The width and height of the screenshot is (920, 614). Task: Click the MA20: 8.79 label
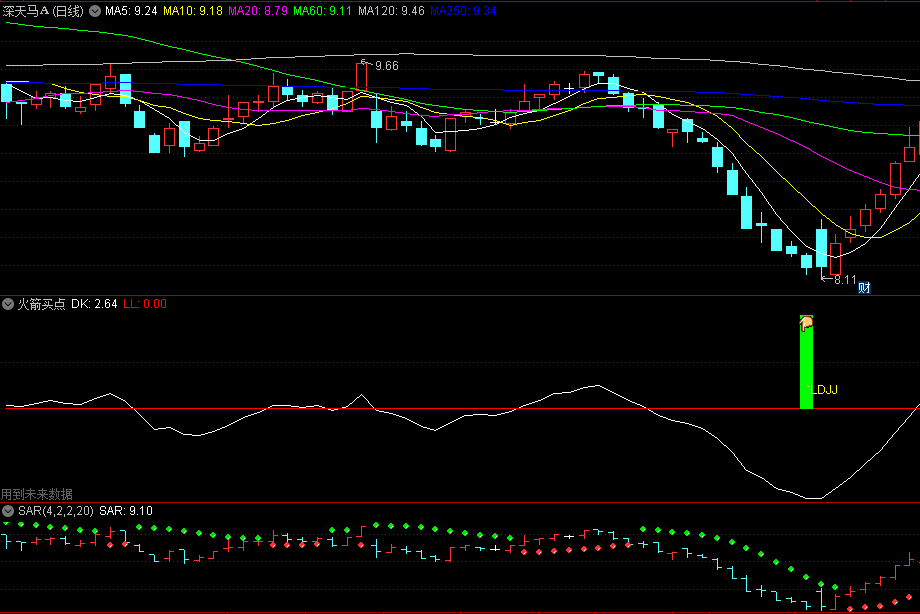(258, 11)
